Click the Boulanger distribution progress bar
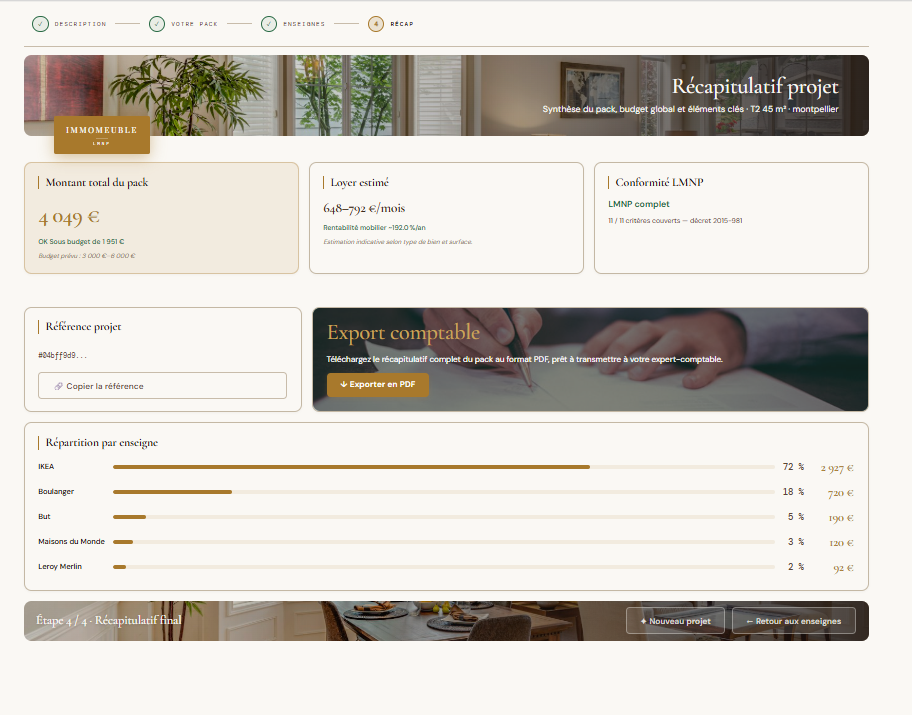This screenshot has height=715, width=912. tap(443, 492)
